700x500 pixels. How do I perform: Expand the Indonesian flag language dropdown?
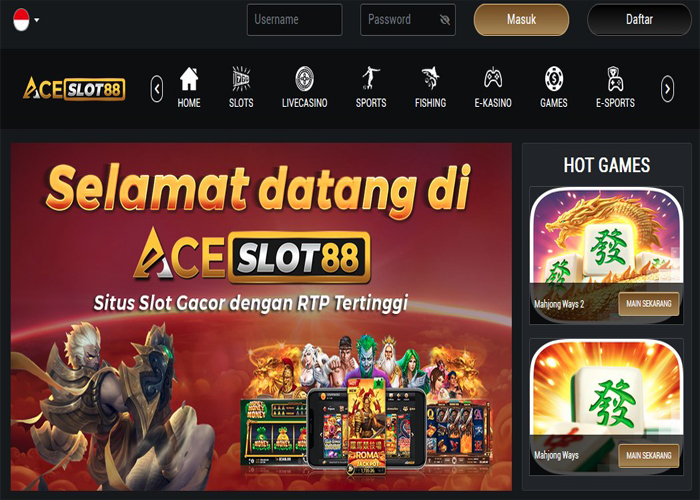25,20
